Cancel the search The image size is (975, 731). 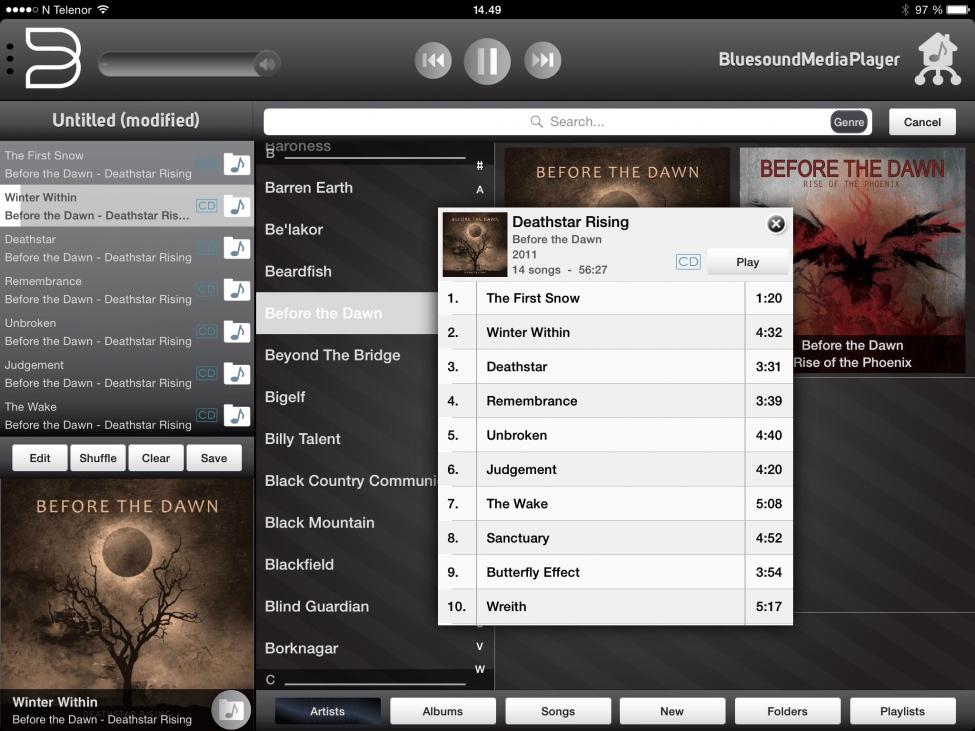(x=922, y=122)
